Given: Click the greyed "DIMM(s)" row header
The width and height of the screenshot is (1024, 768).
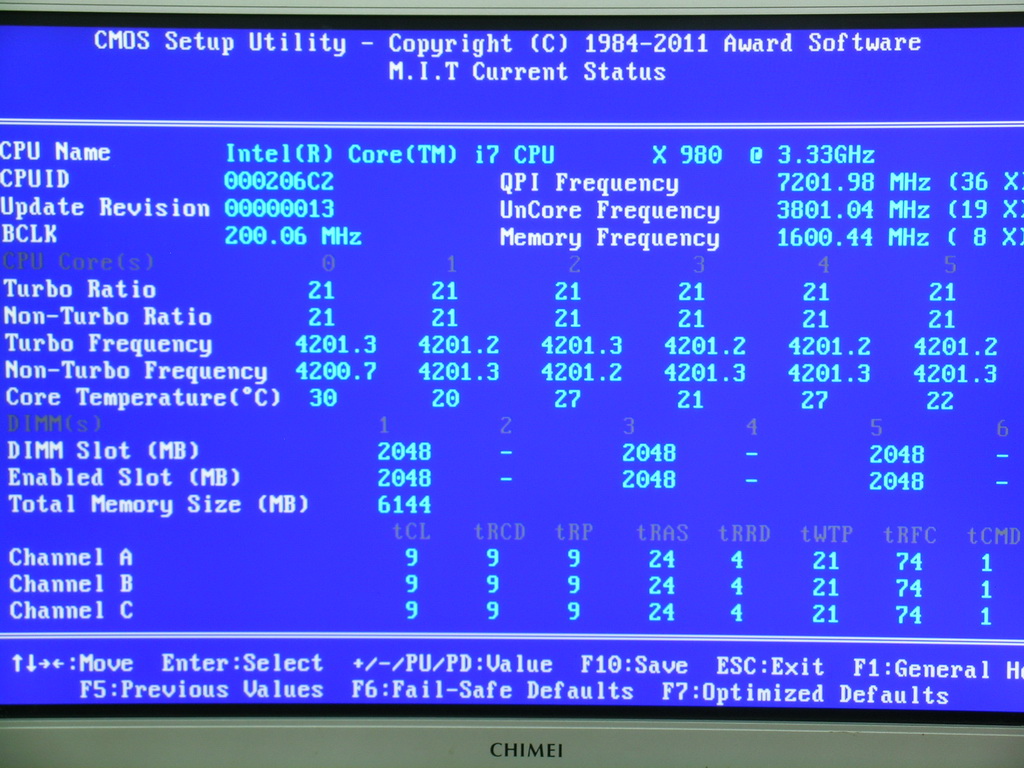Looking at the screenshot, I should (55, 424).
